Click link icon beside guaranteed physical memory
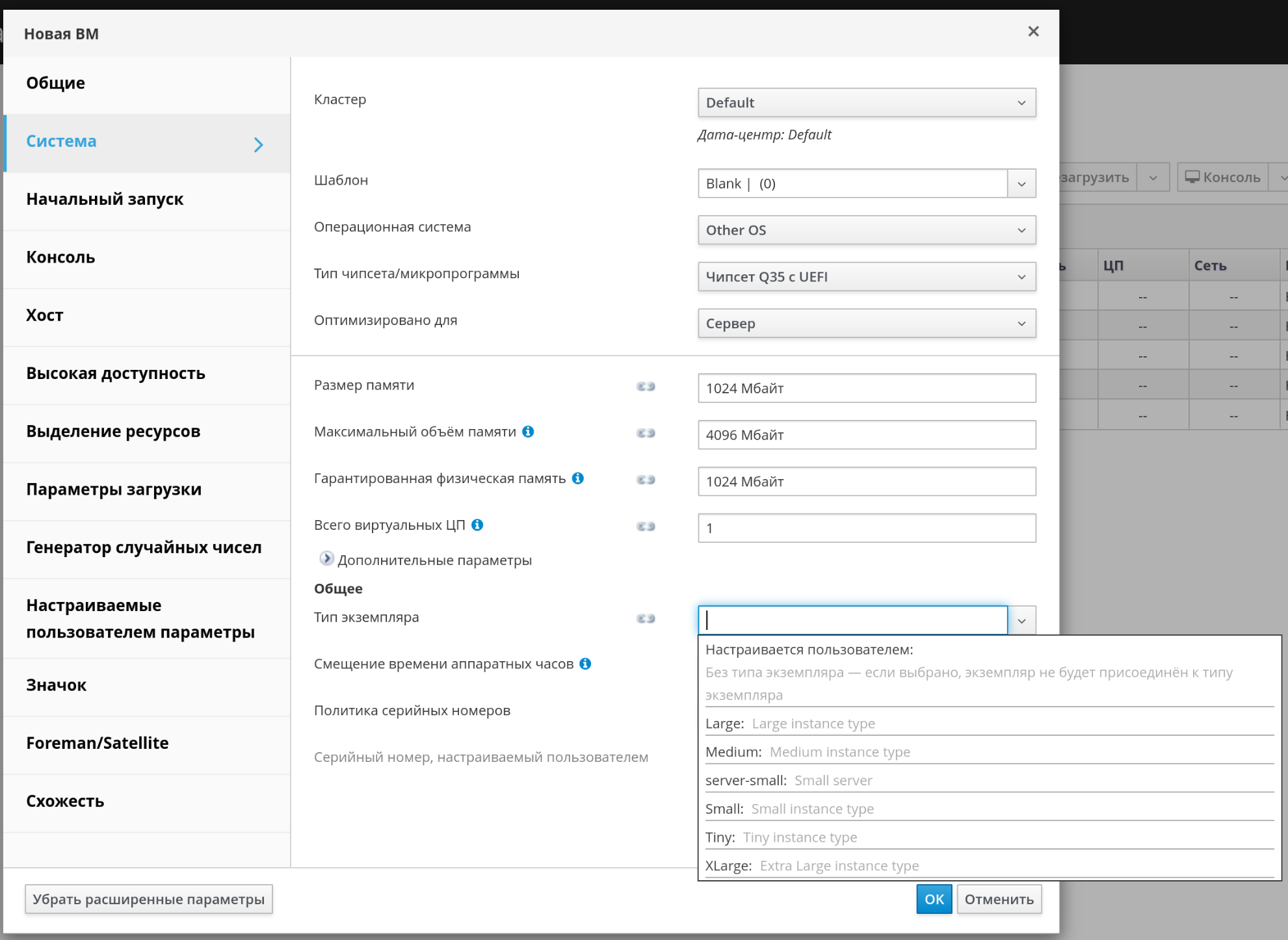The height and width of the screenshot is (940, 1288). (x=646, y=480)
